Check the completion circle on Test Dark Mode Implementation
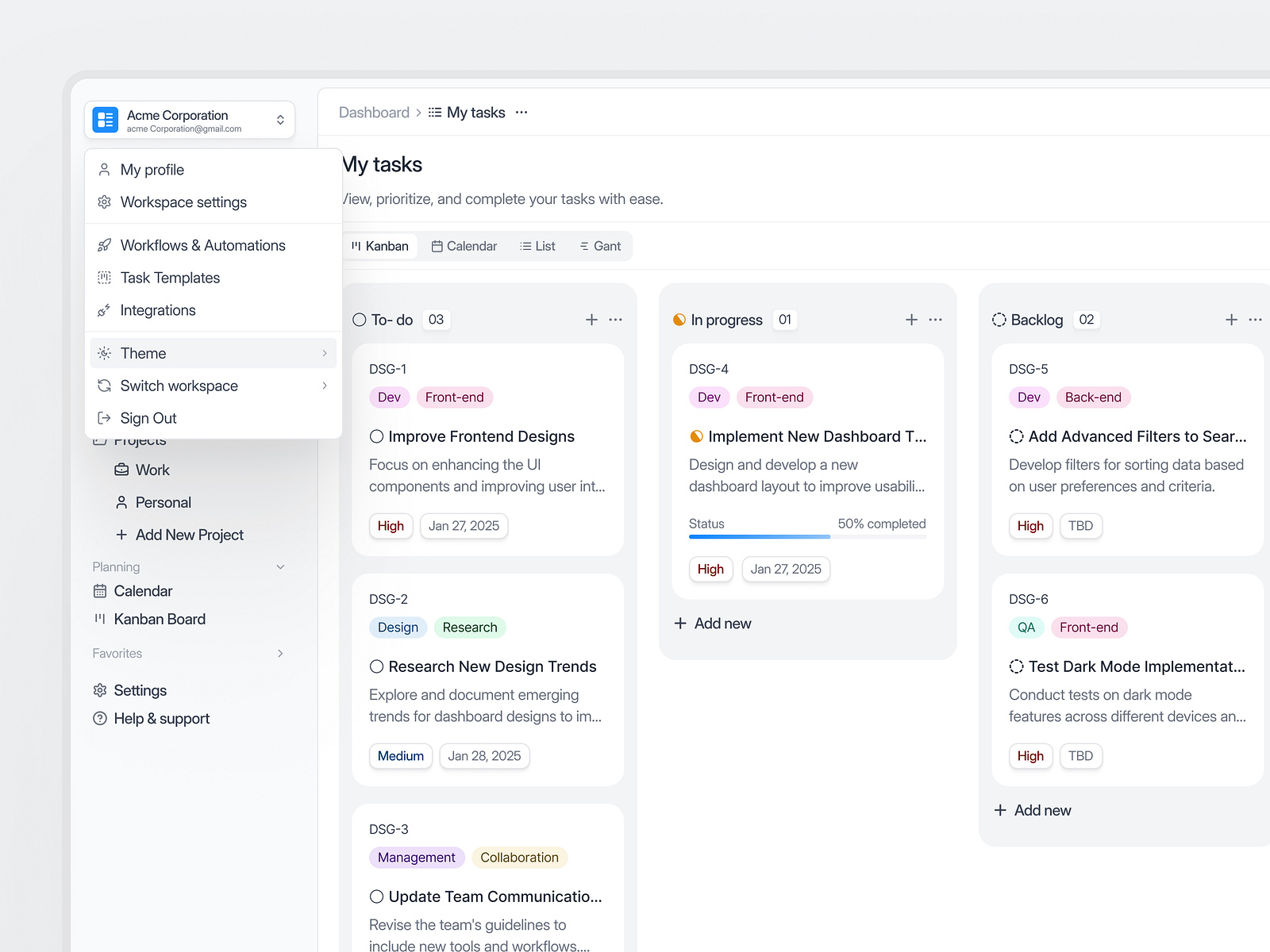Image resolution: width=1270 pixels, height=952 pixels. (1015, 666)
